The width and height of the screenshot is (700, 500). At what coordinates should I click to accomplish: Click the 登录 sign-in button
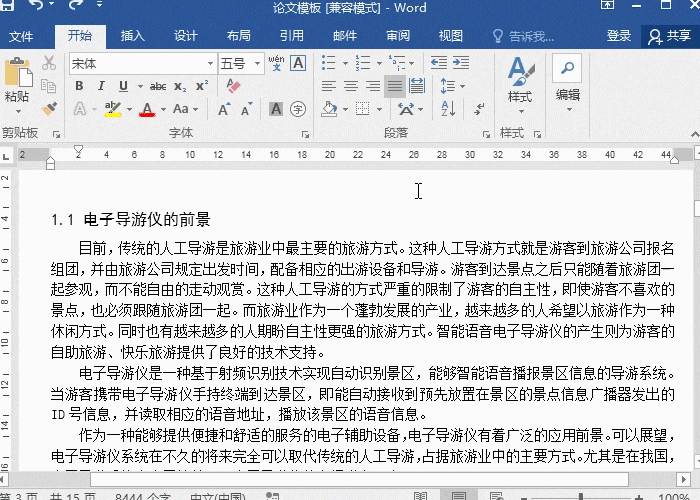[619, 36]
